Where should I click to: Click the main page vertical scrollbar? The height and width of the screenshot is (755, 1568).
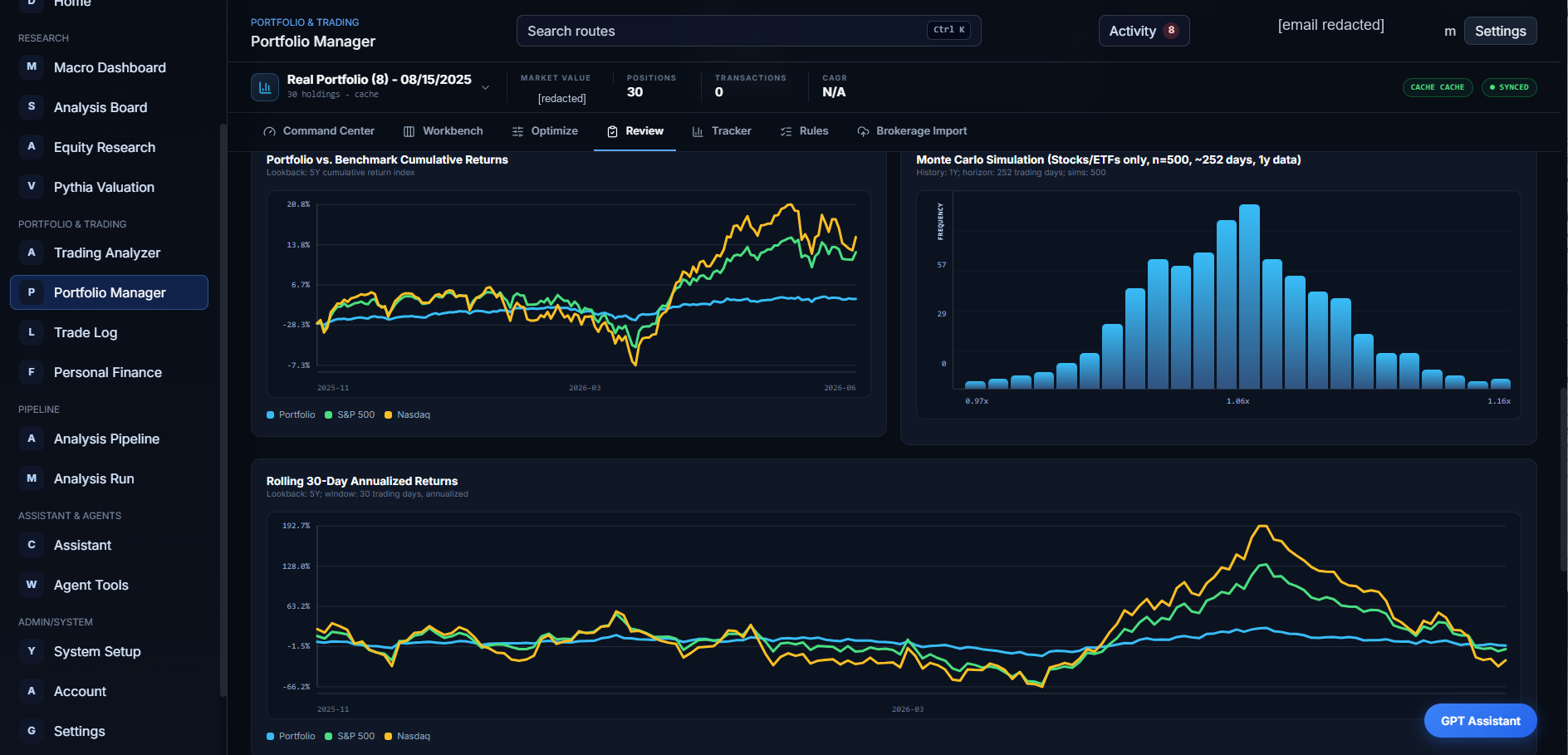click(x=1564, y=480)
